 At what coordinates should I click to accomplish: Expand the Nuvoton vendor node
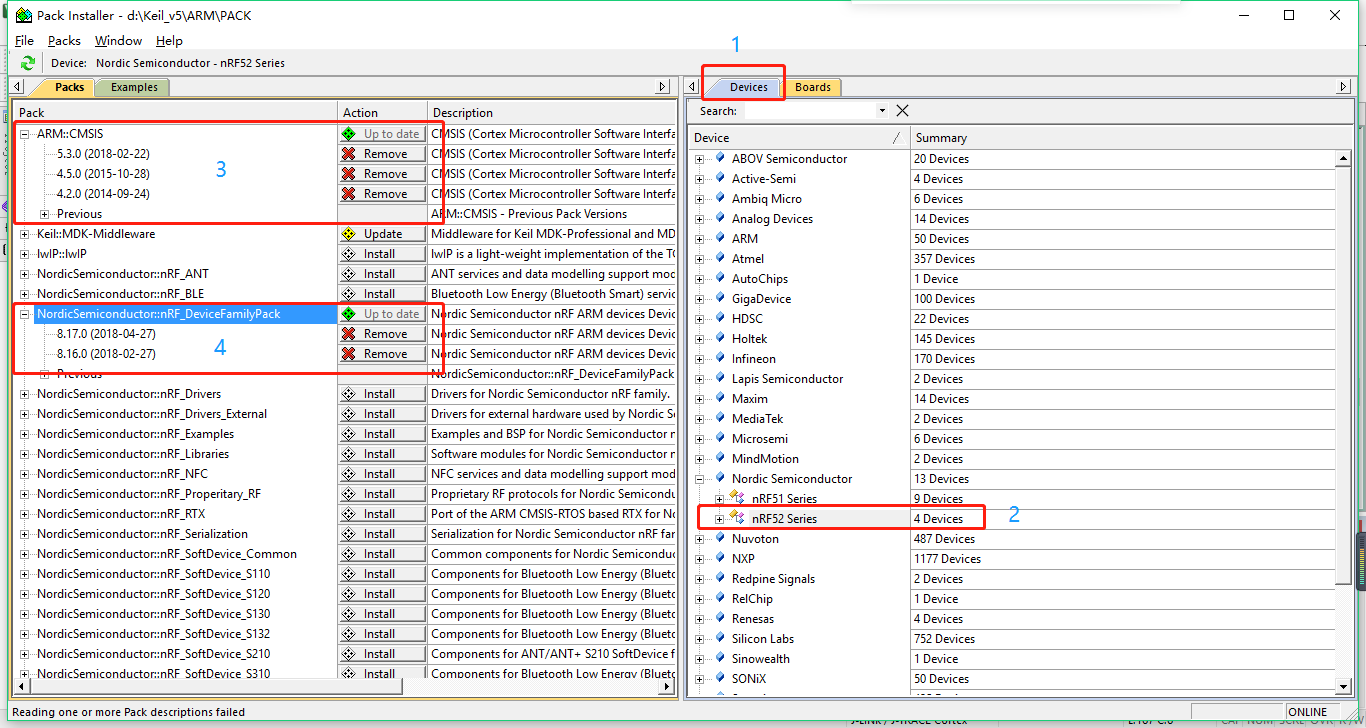[699, 539]
